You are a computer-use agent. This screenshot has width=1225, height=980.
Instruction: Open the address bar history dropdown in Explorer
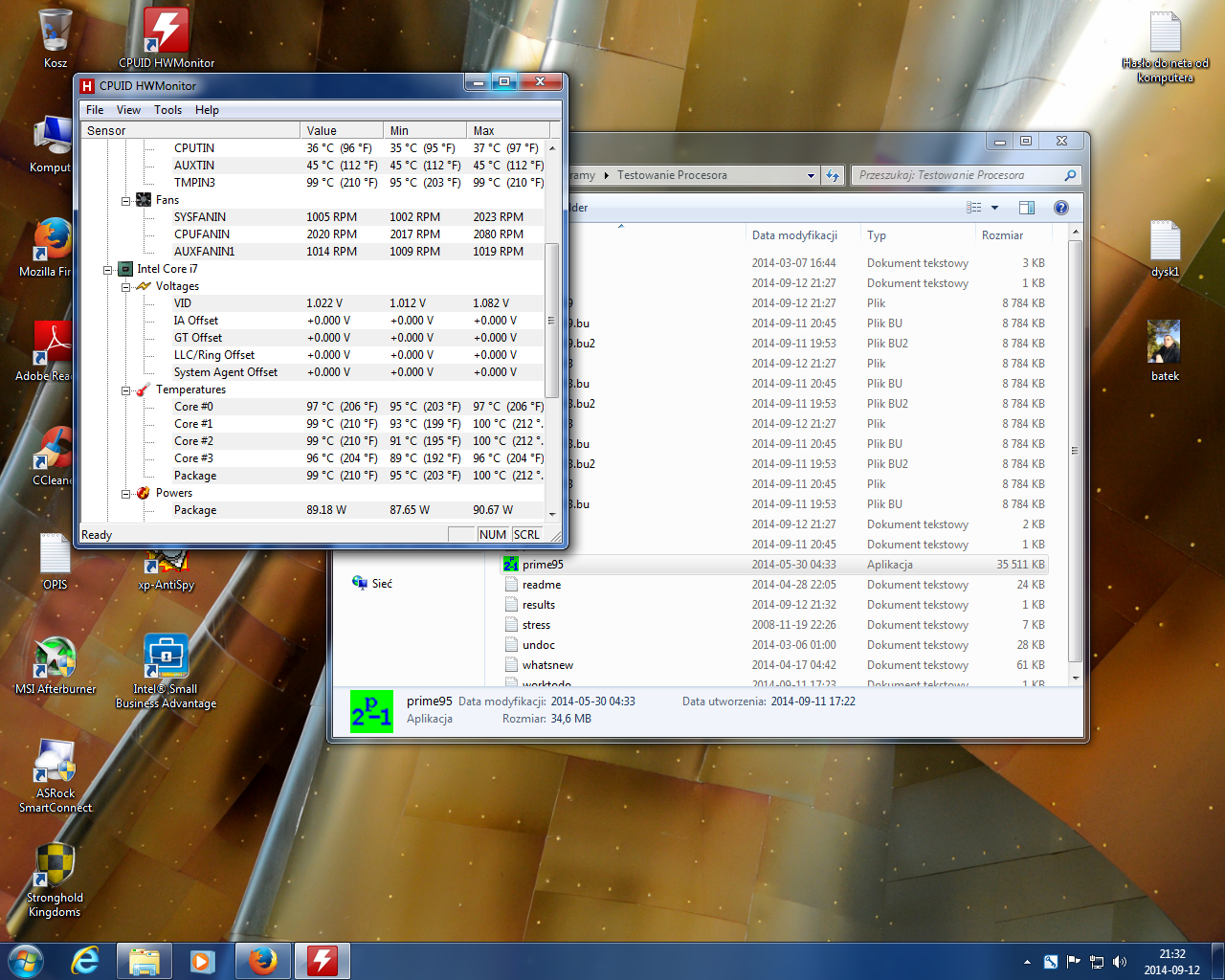pyautogui.click(x=811, y=175)
